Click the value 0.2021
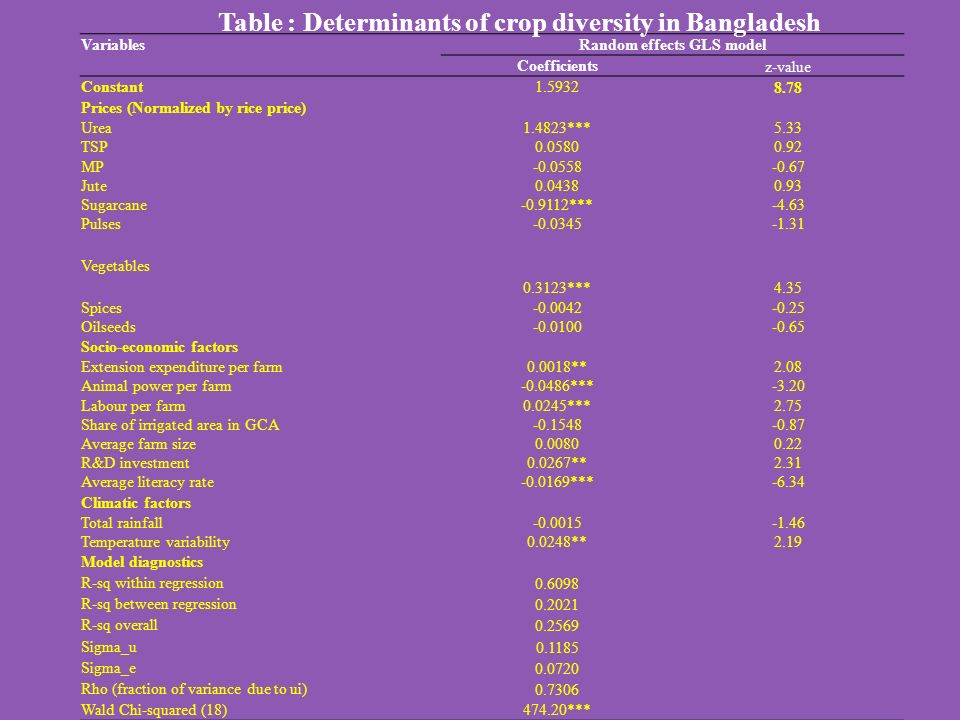The height and width of the screenshot is (720, 960). [x=557, y=605]
